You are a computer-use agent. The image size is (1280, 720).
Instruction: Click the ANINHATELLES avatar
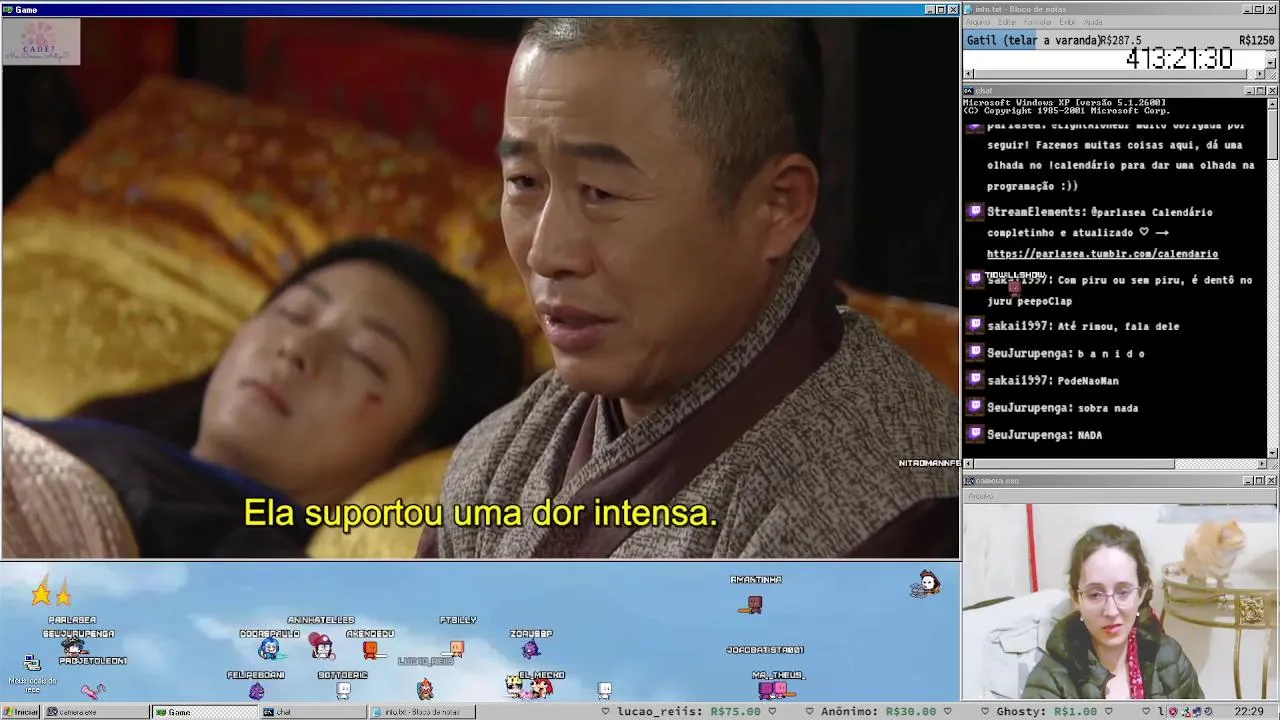point(321,647)
